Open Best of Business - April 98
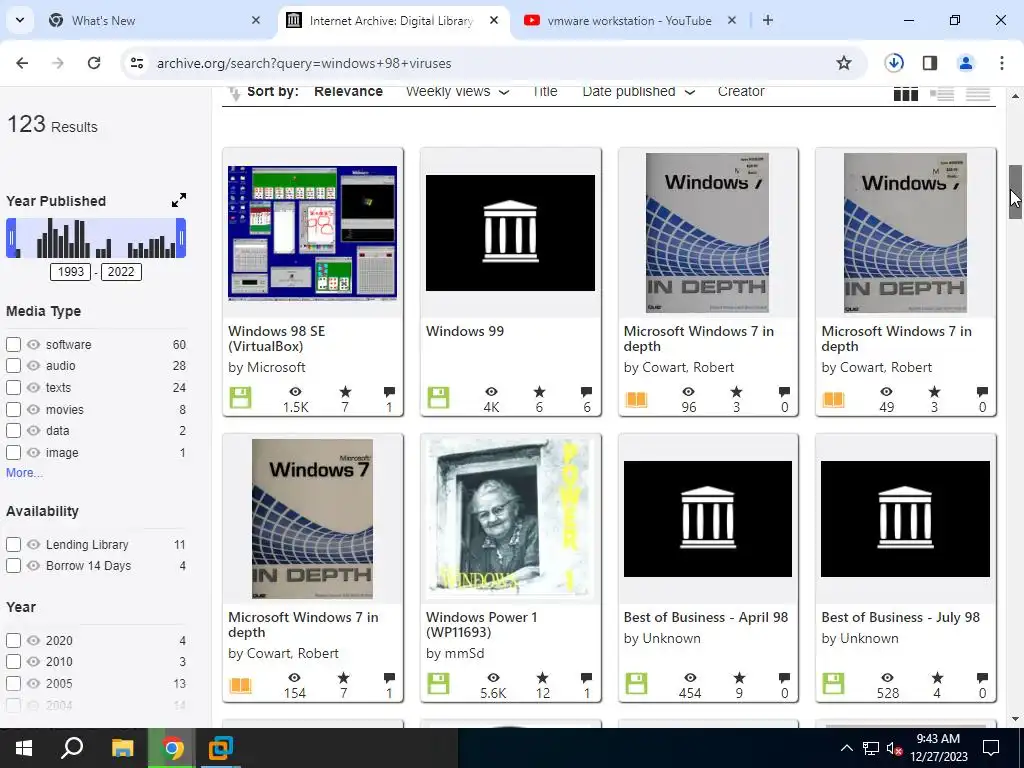 tap(705, 617)
